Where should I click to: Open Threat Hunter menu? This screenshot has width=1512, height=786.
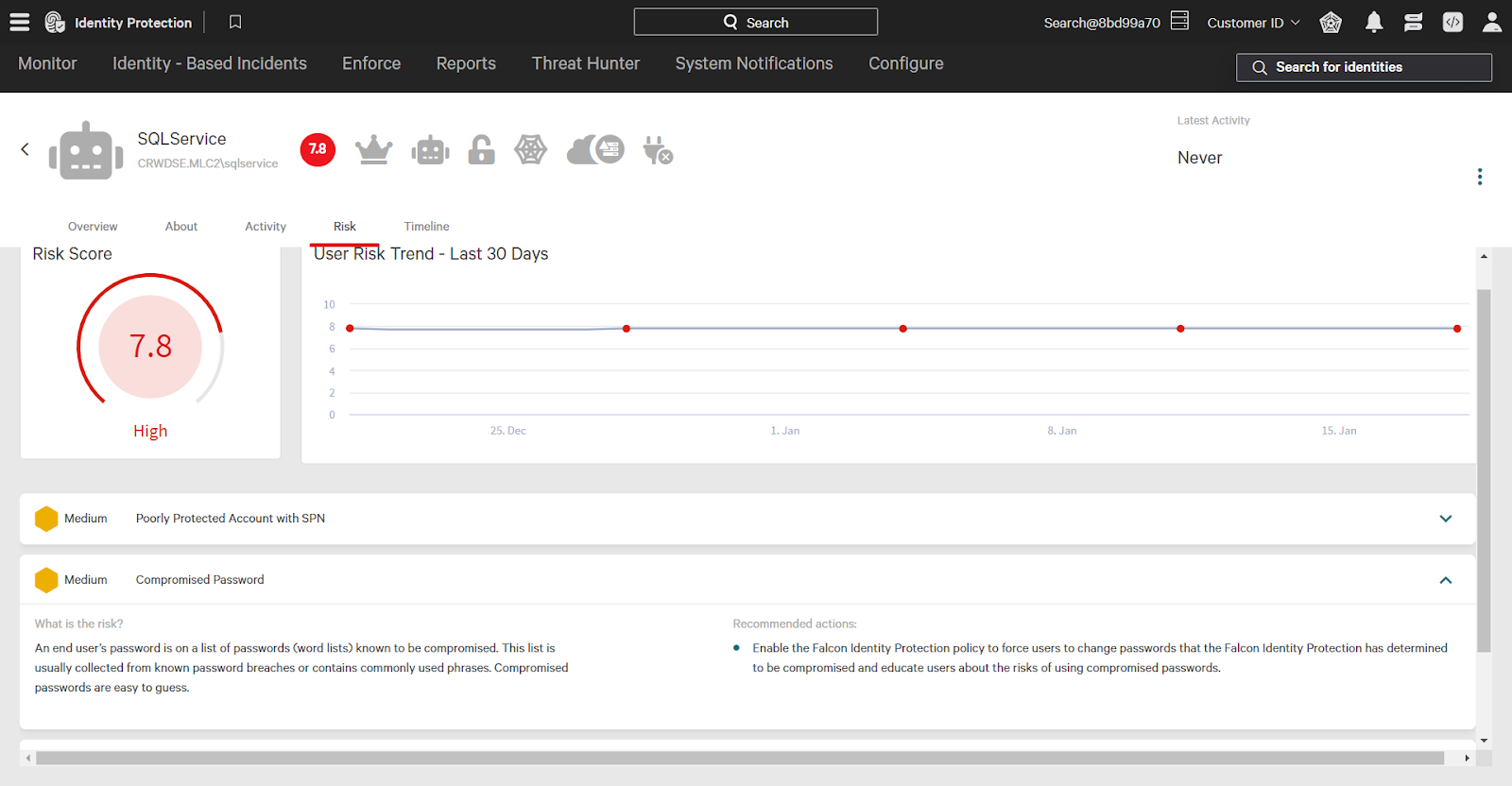[x=586, y=63]
